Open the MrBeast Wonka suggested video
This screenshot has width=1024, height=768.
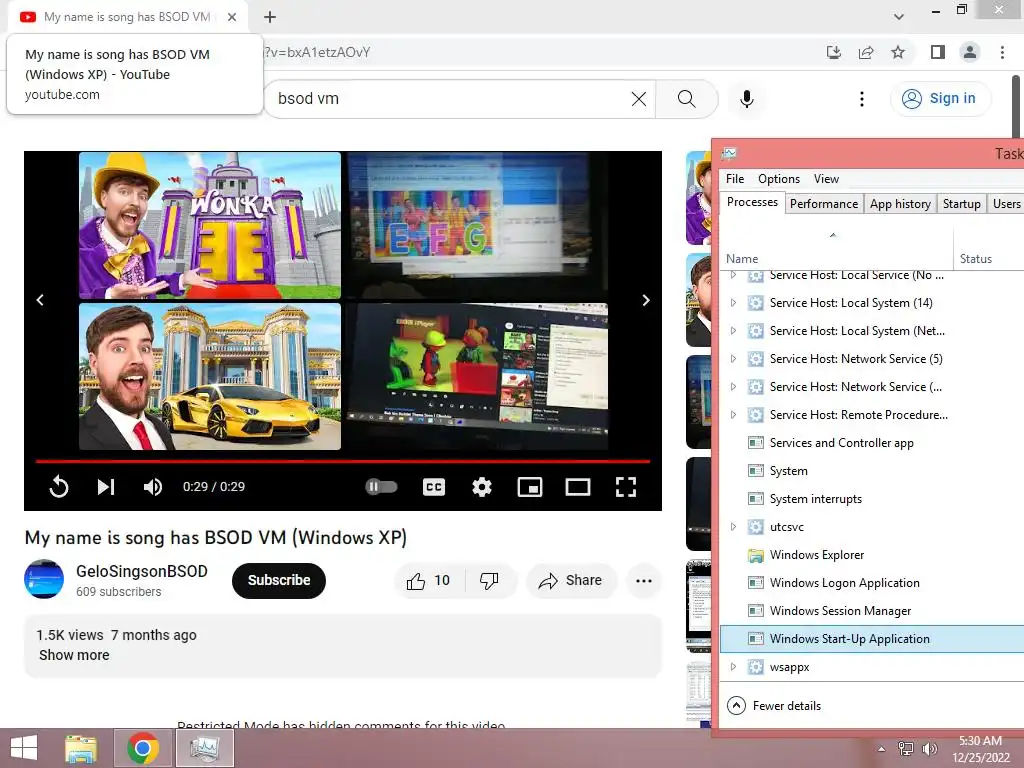click(210, 225)
